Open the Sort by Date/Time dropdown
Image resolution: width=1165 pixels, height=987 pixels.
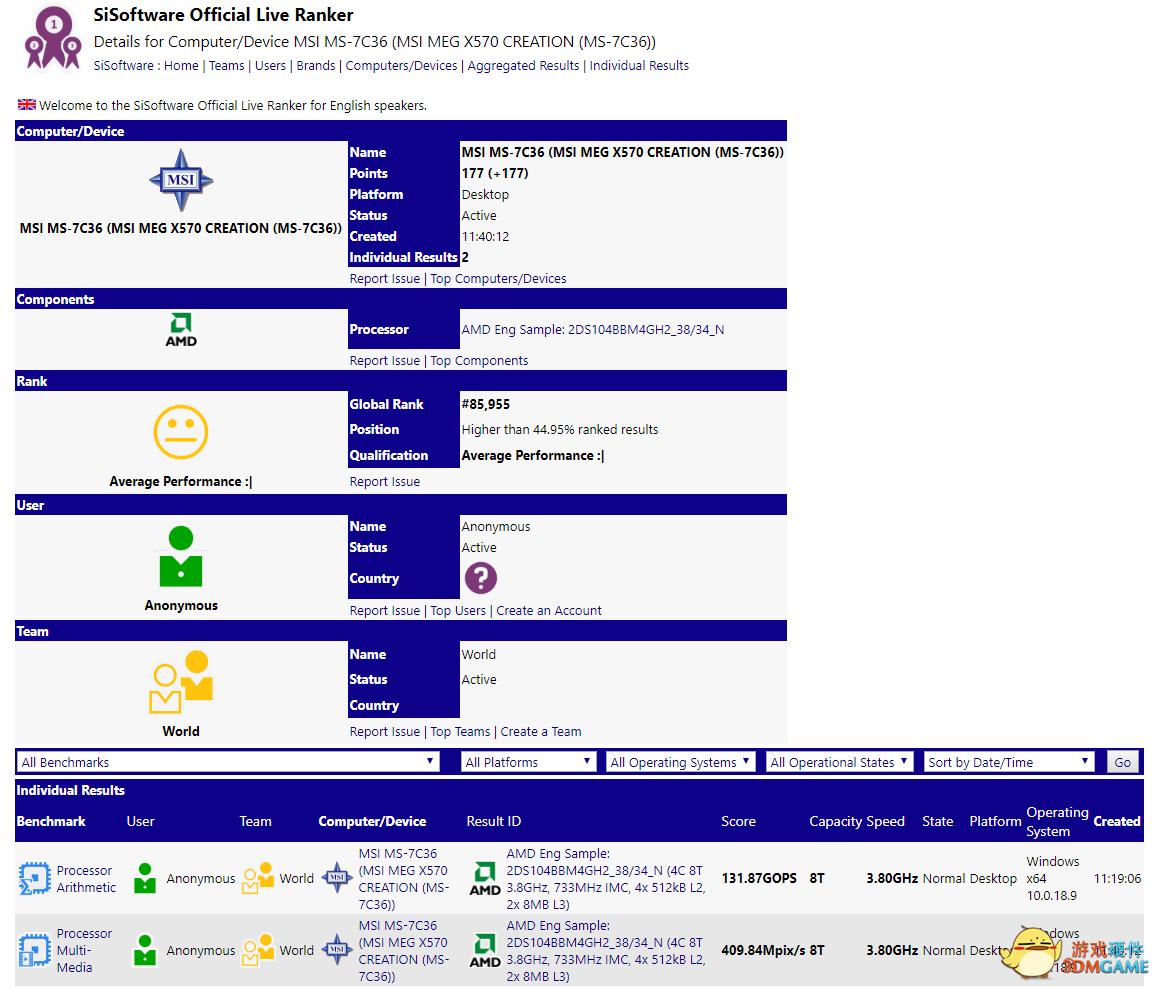pyautogui.click(x=1009, y=762)
